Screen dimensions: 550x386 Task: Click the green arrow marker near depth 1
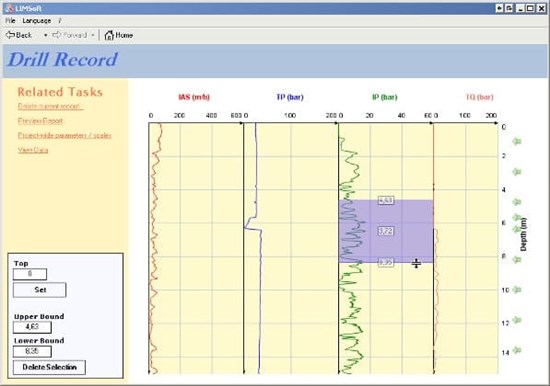(x=517, y=141)
